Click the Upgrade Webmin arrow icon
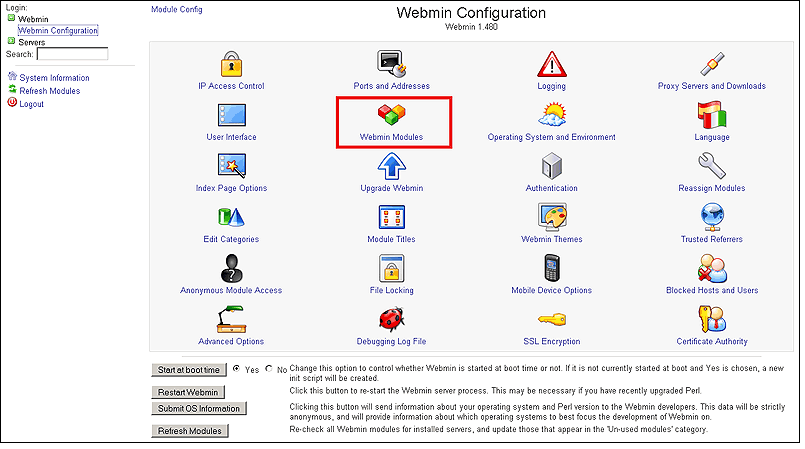 392,166
